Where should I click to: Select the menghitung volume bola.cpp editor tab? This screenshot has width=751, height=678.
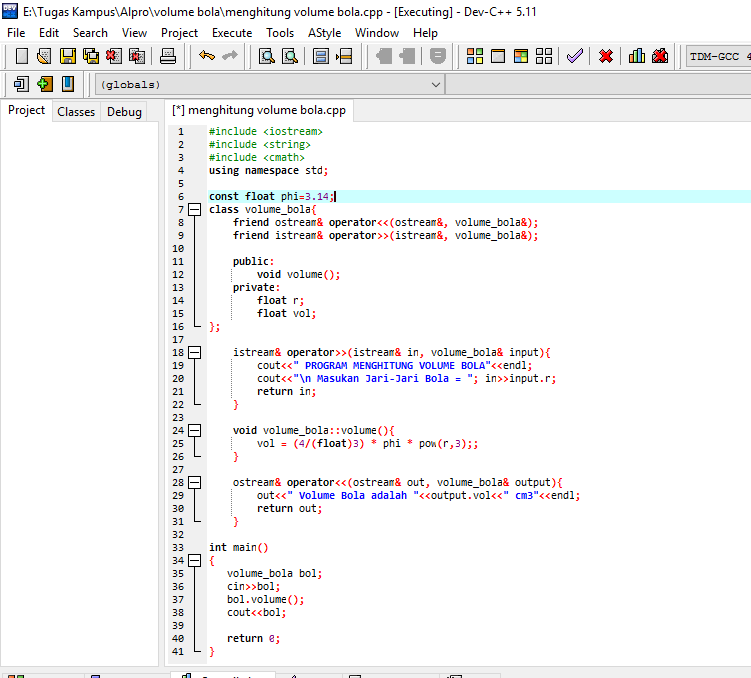pos(259,110)
